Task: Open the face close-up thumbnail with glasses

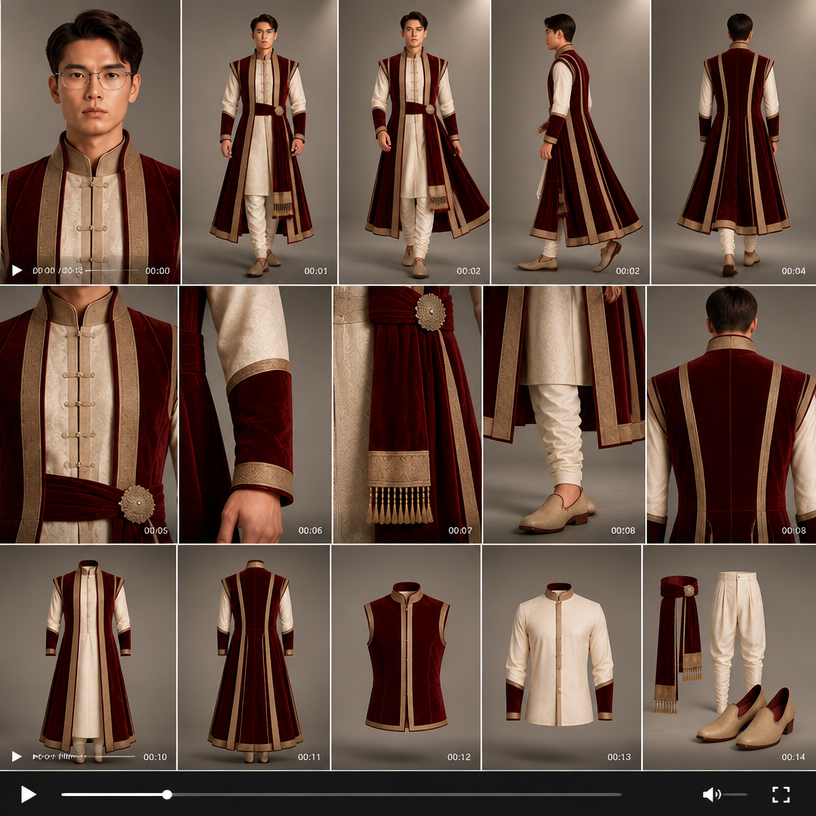Action: [90, 142]
